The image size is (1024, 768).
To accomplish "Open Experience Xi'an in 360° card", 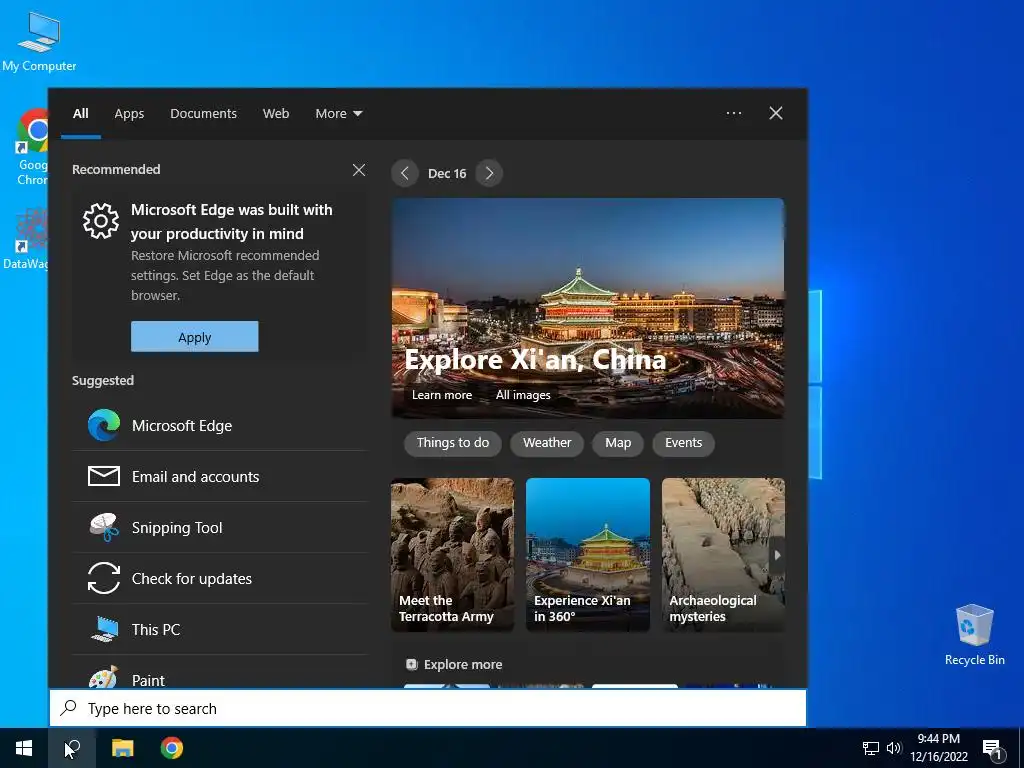I will 588,554.
